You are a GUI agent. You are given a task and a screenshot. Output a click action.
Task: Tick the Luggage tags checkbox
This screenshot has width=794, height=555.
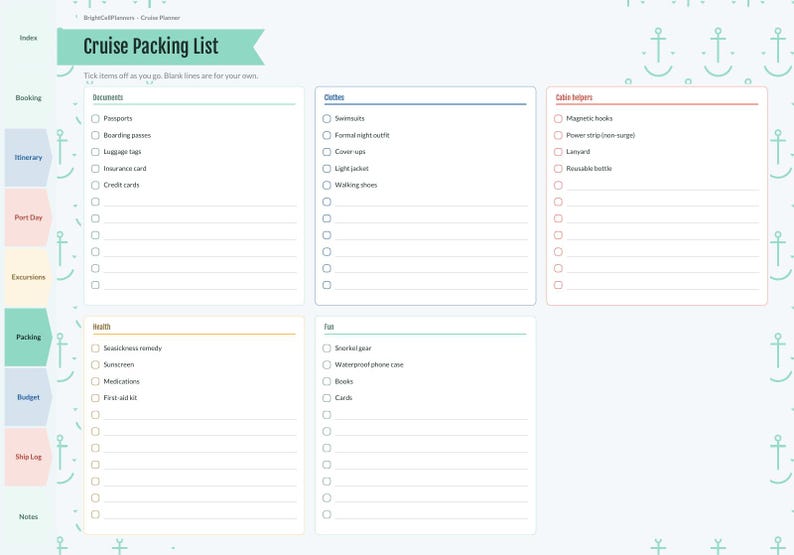click(95, 152)
